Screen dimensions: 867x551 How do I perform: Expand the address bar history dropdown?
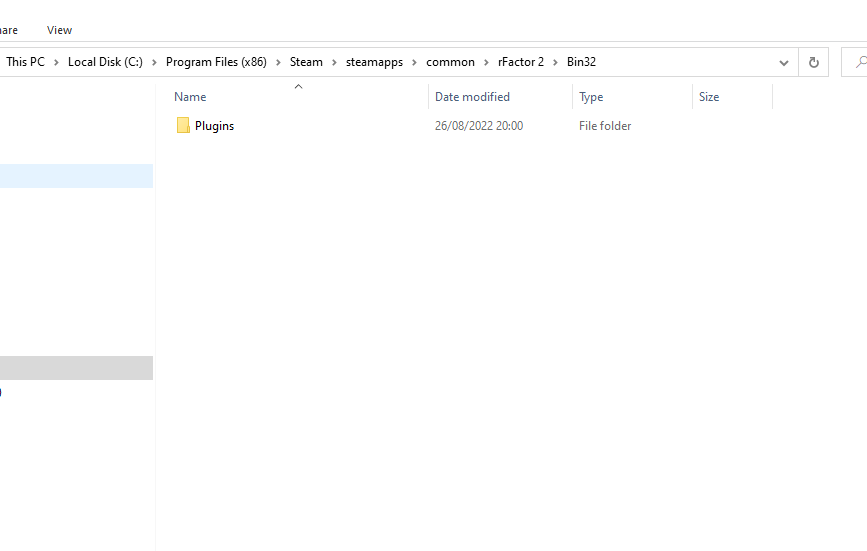point(784,62)
